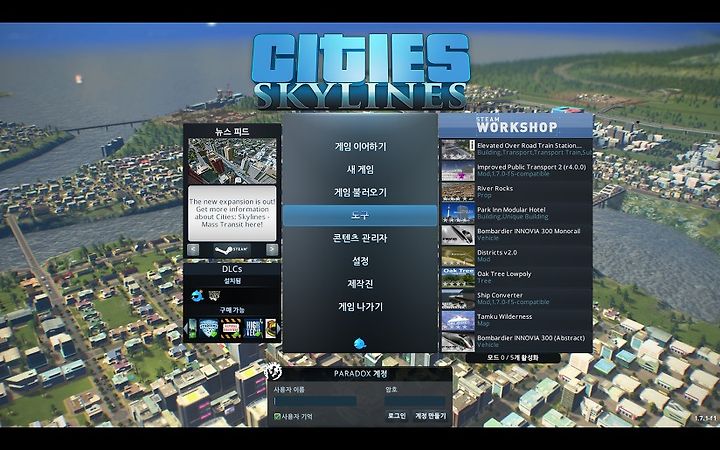Select the High-Tech purchasable DLC icon

tap(253, 328)
